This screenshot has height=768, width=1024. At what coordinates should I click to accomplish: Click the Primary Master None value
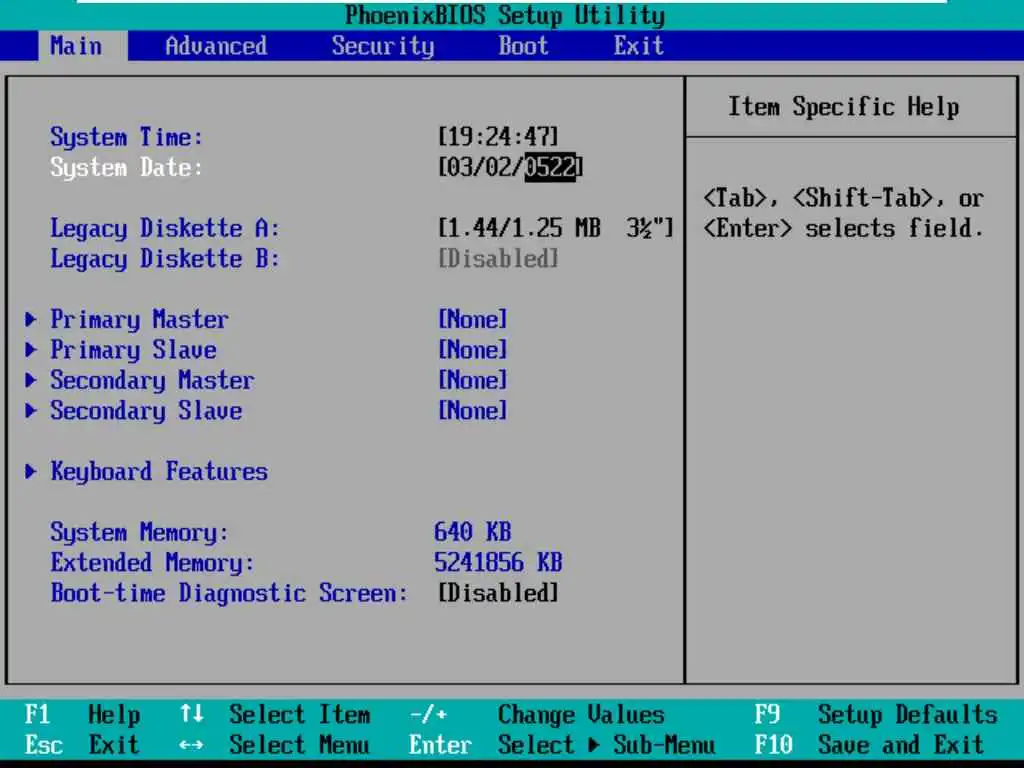pos(473,319)
